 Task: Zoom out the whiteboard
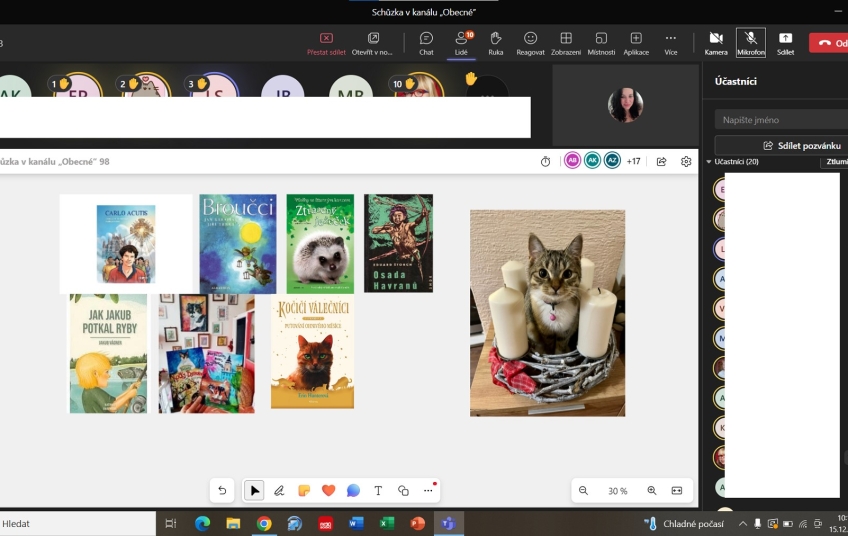583,491
